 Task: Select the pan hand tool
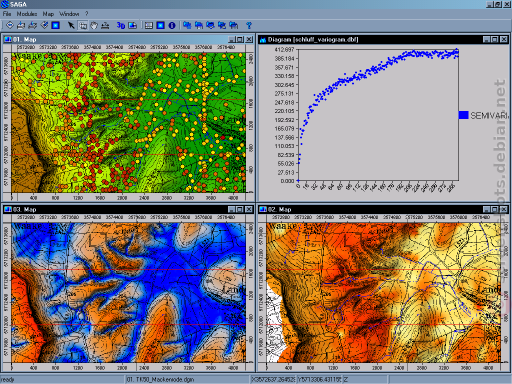(94, 25)
